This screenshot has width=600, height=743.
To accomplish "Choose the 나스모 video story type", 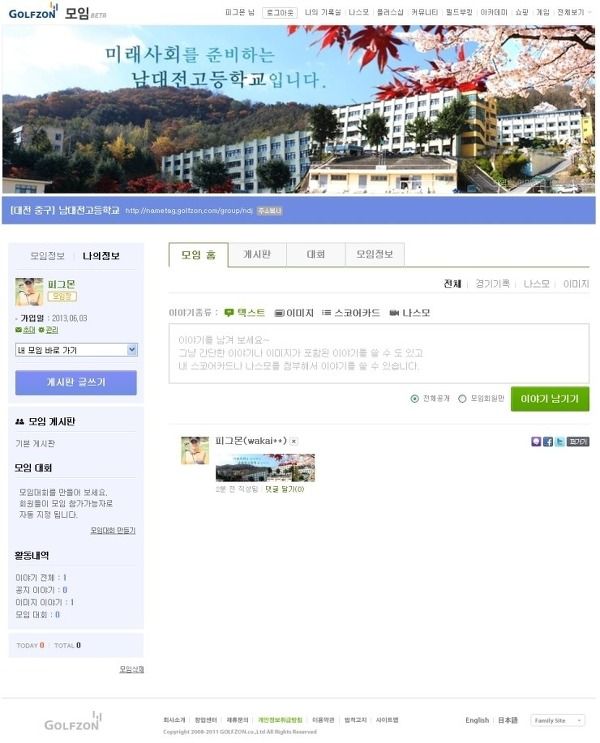I will point(409,313).
